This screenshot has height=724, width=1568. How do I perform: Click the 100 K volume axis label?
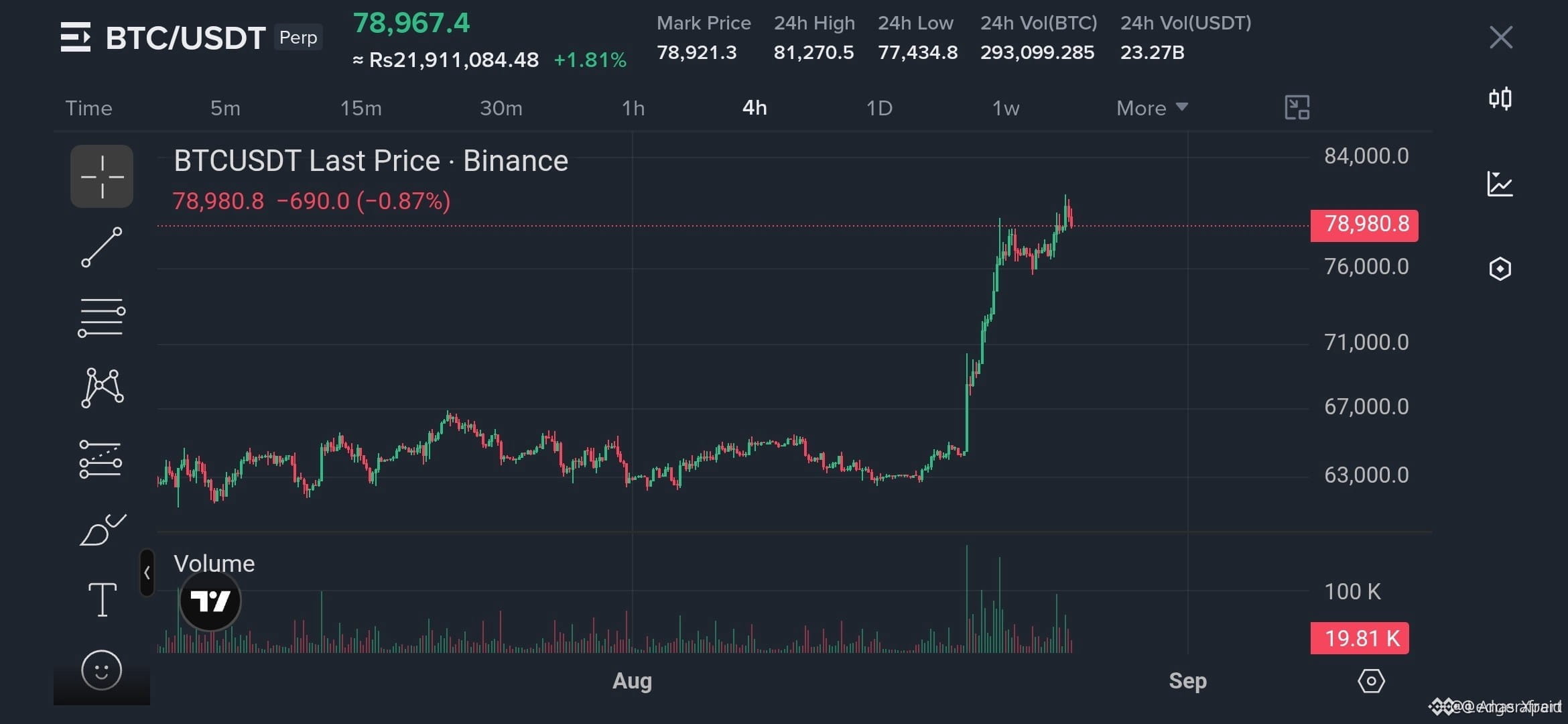[x=1352, y=592]
